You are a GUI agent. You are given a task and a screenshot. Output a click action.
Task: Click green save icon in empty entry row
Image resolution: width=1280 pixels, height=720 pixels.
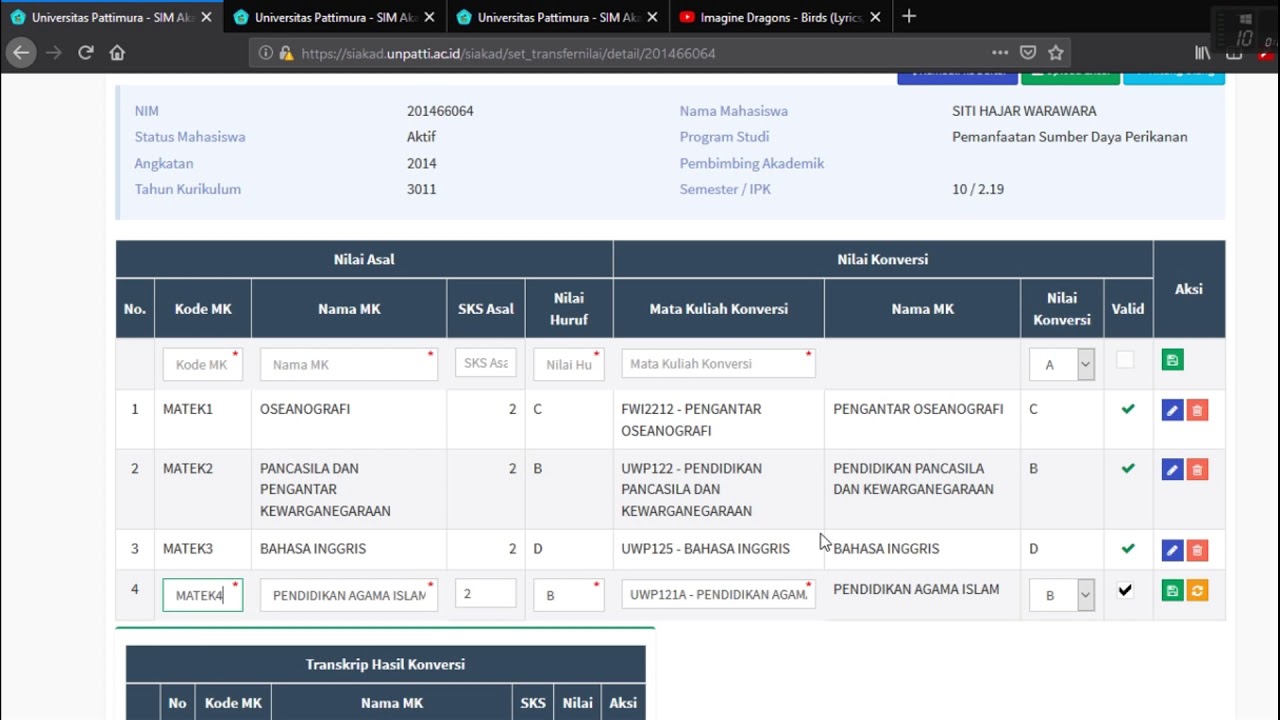point(1173,360)
